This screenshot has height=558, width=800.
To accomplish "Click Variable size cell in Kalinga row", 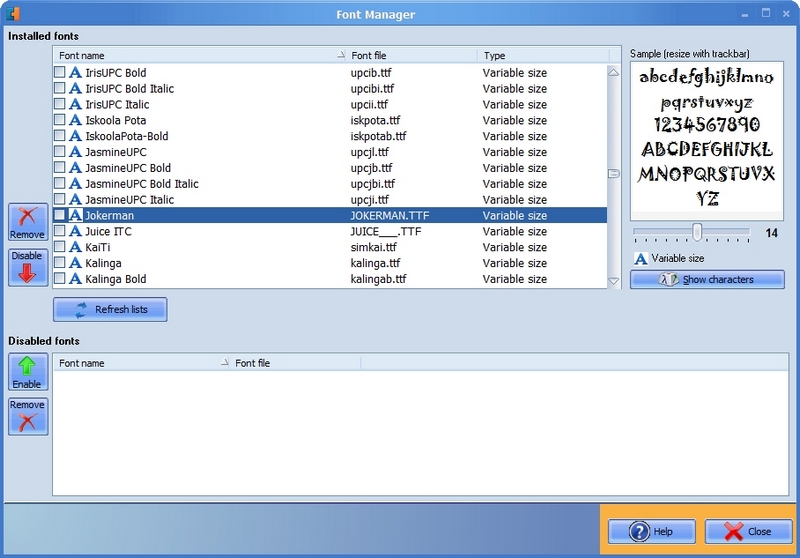I will 514,263.
